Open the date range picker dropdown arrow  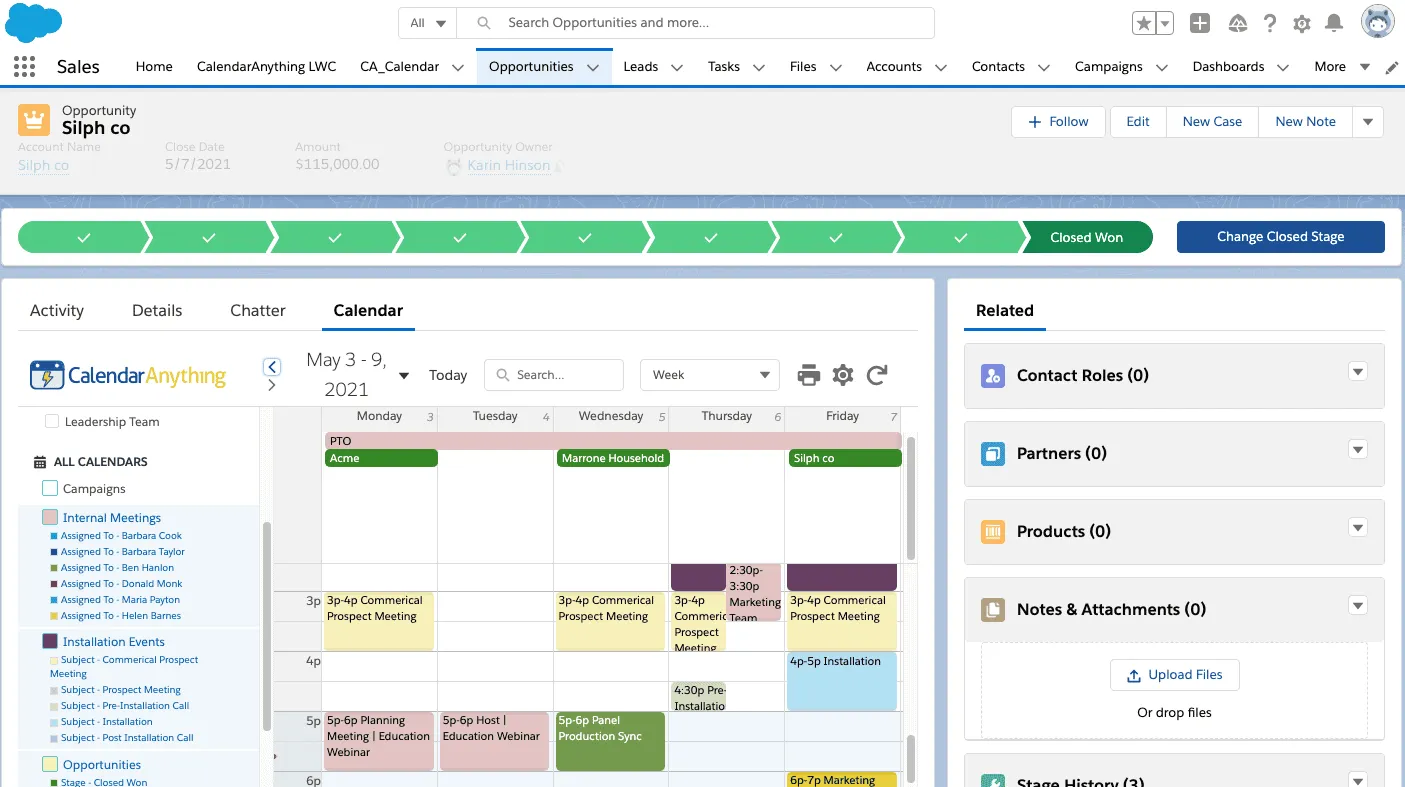coord(404,376)
